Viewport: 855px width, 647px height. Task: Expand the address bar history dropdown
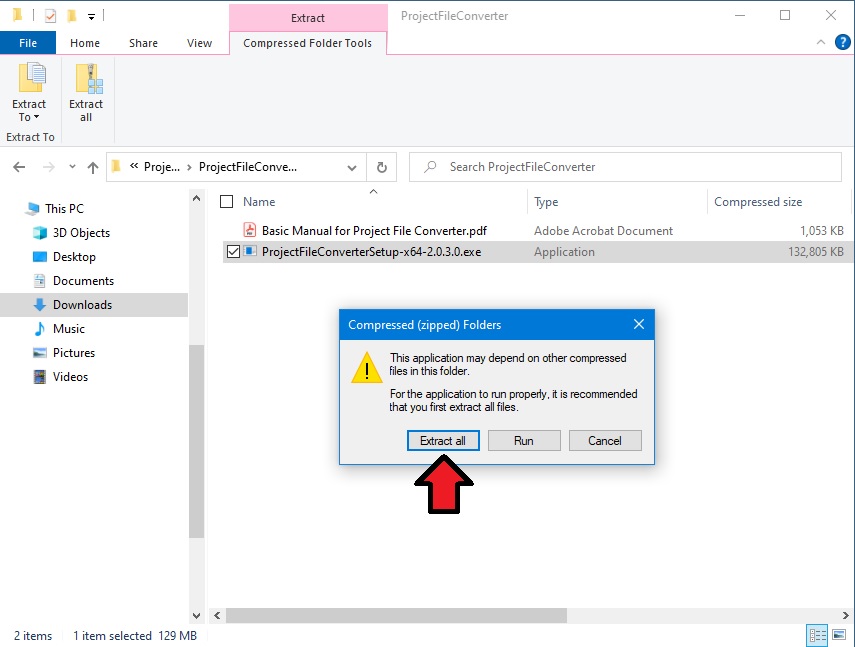352,167
